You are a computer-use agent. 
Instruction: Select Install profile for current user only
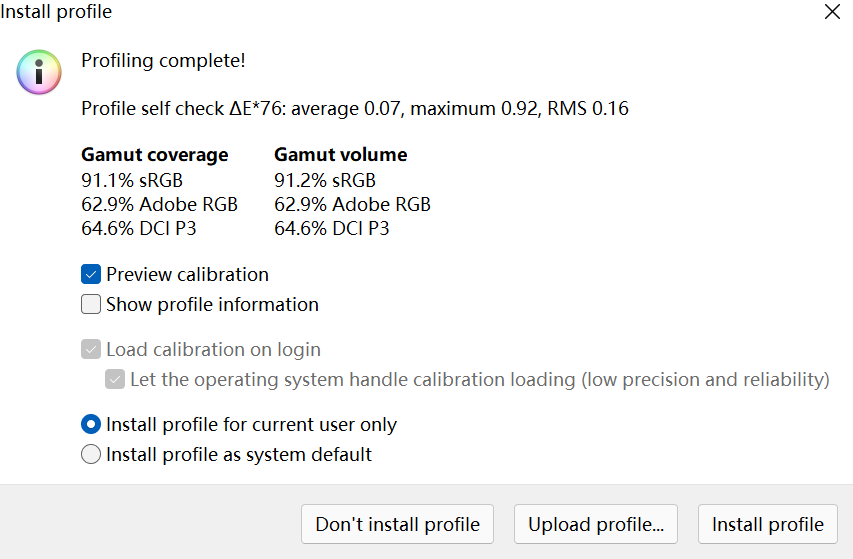click(x=91, y=425)
